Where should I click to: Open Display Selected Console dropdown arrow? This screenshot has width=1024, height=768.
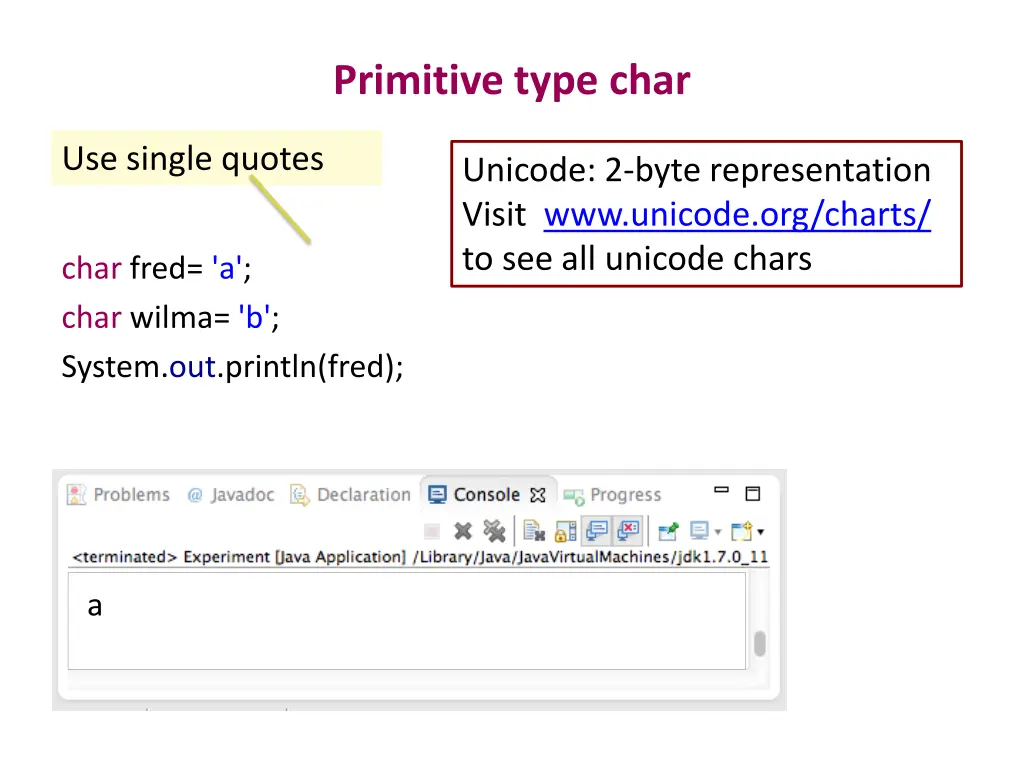click(718, 532)
